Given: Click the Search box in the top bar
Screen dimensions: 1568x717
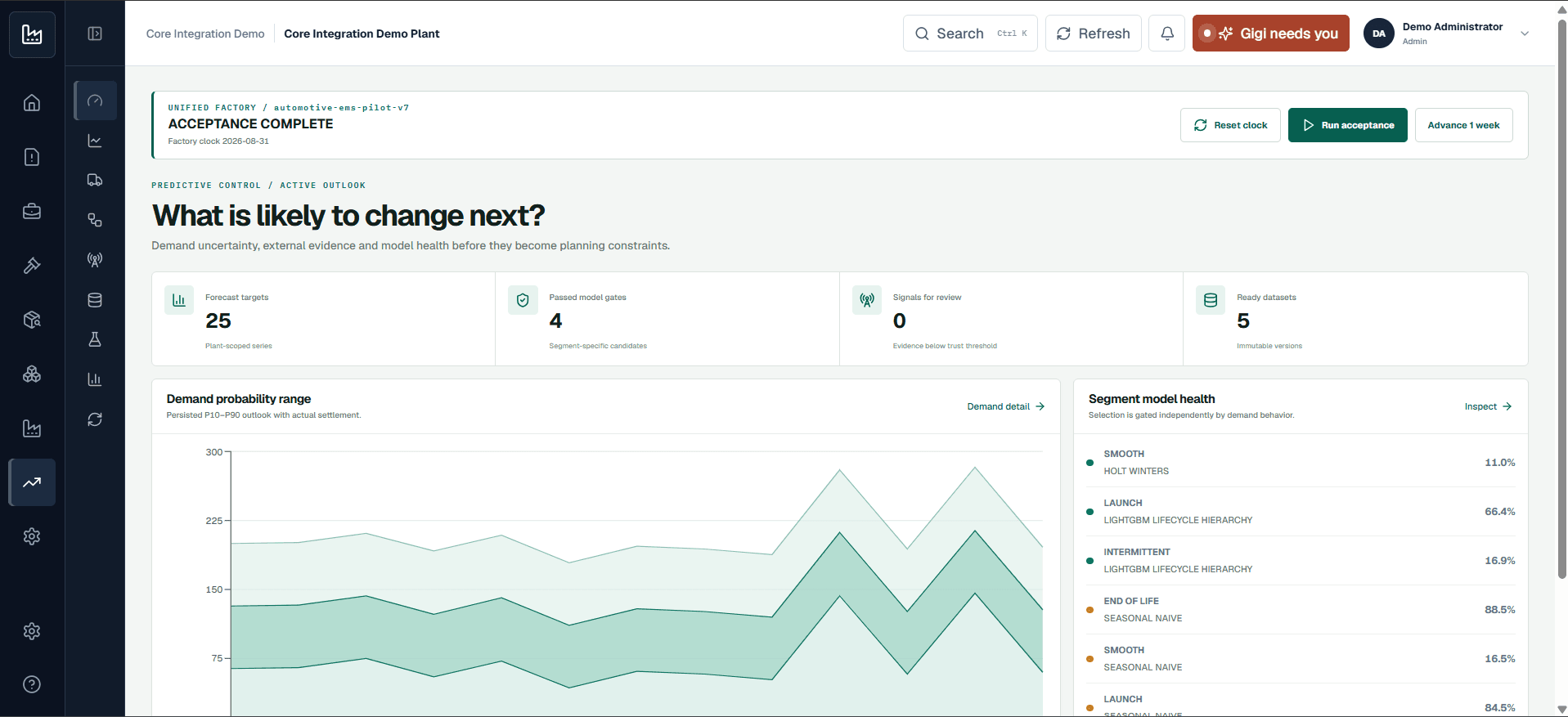Looking at the screenshot, I should click(970, 34).
